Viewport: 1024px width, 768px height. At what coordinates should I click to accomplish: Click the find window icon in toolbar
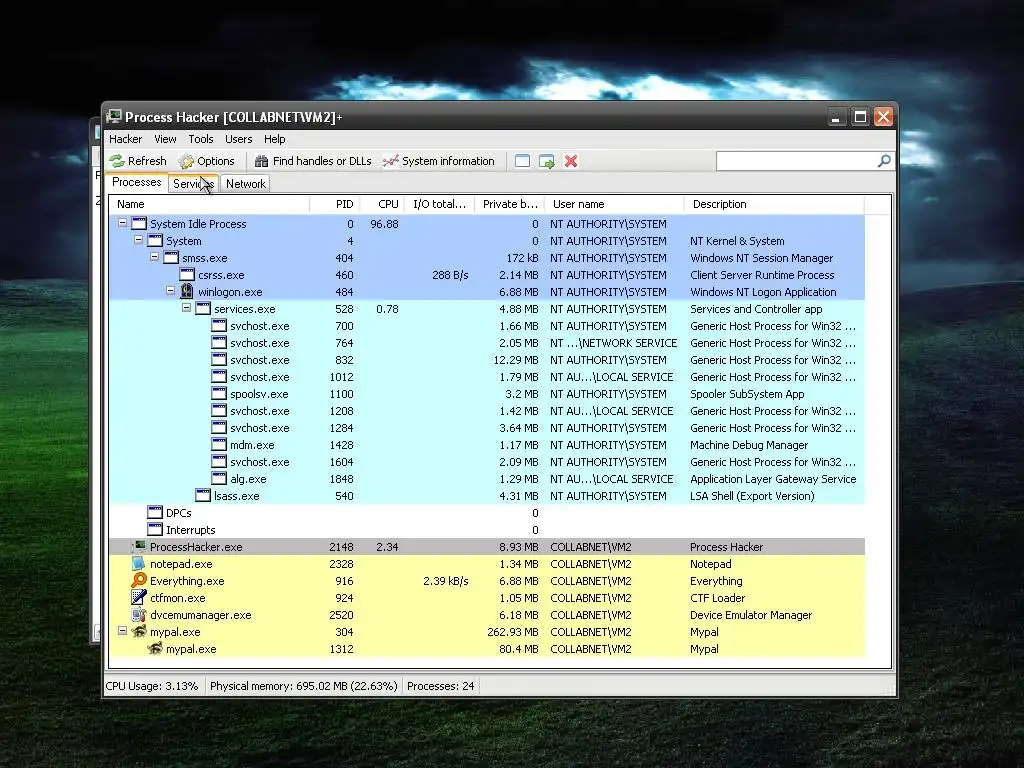[x=522, y=161]
